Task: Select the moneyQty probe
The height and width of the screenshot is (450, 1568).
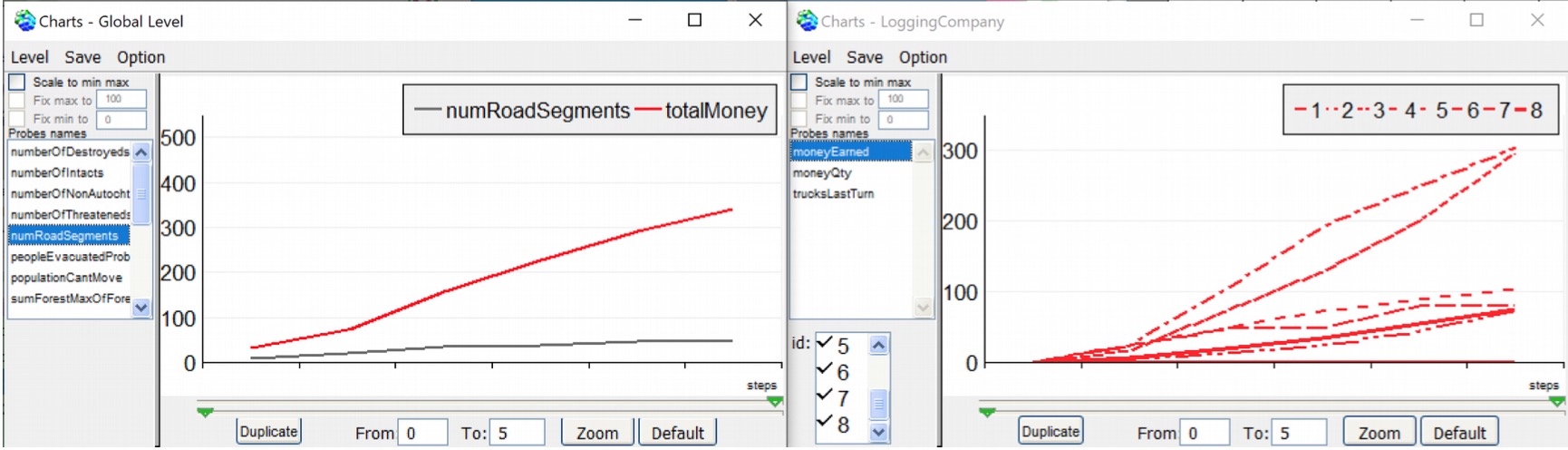Action: [822, 172]
